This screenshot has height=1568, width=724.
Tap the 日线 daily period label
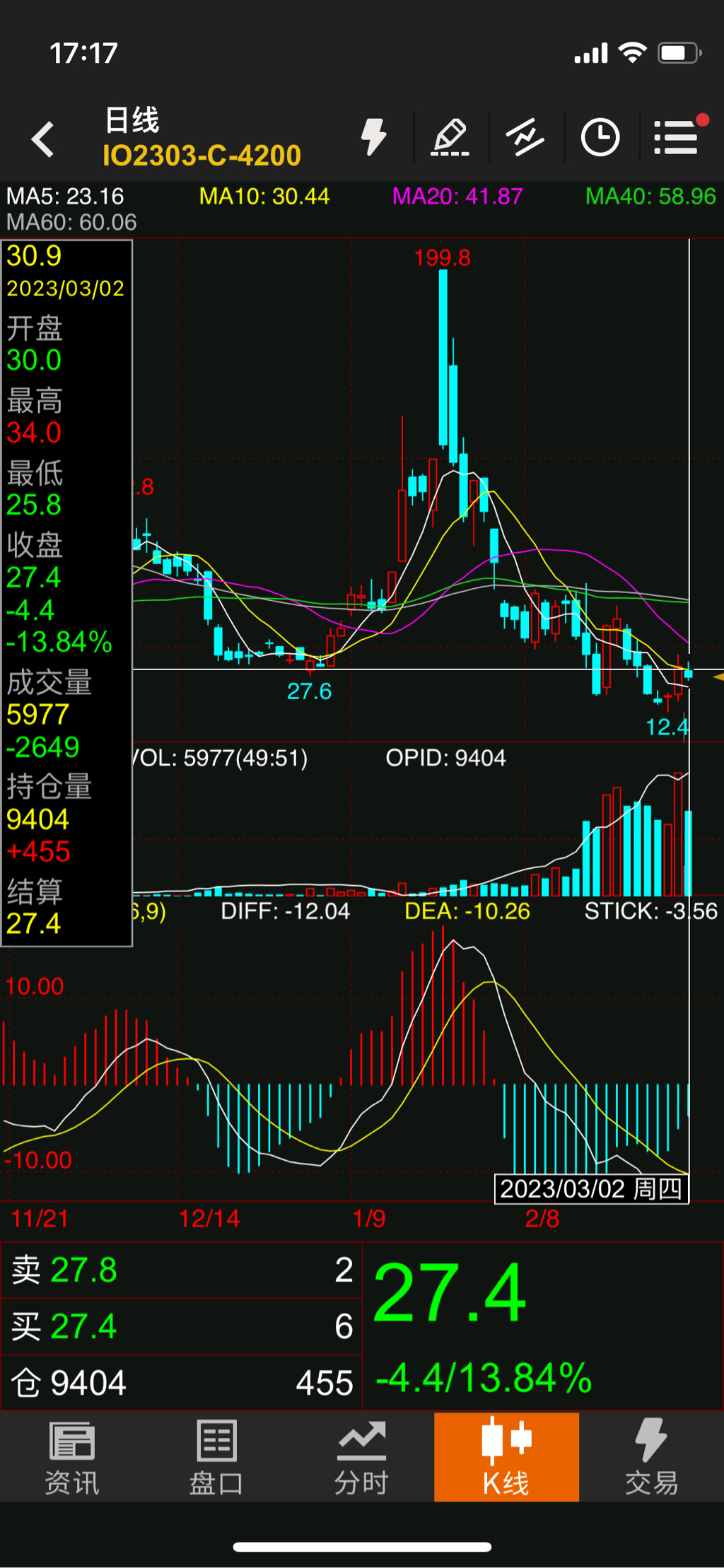(x=132, y=120)
